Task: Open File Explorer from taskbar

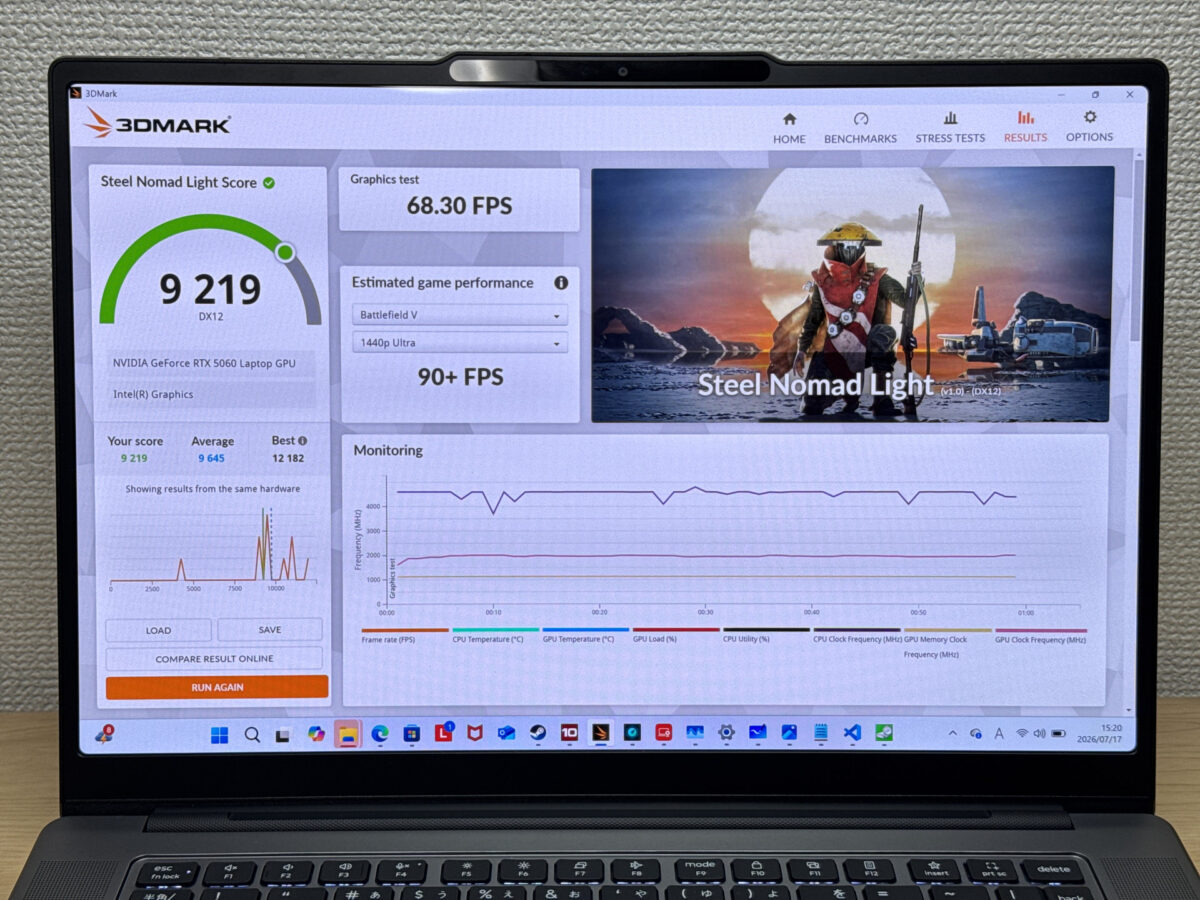Action: (347, 734)
